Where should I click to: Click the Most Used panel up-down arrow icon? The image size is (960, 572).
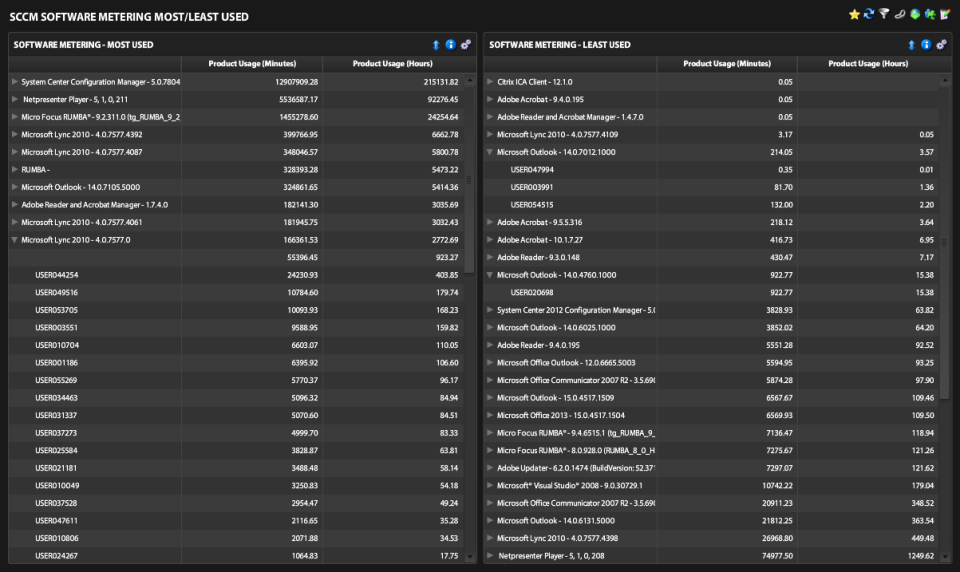click(x=436, y=45)
